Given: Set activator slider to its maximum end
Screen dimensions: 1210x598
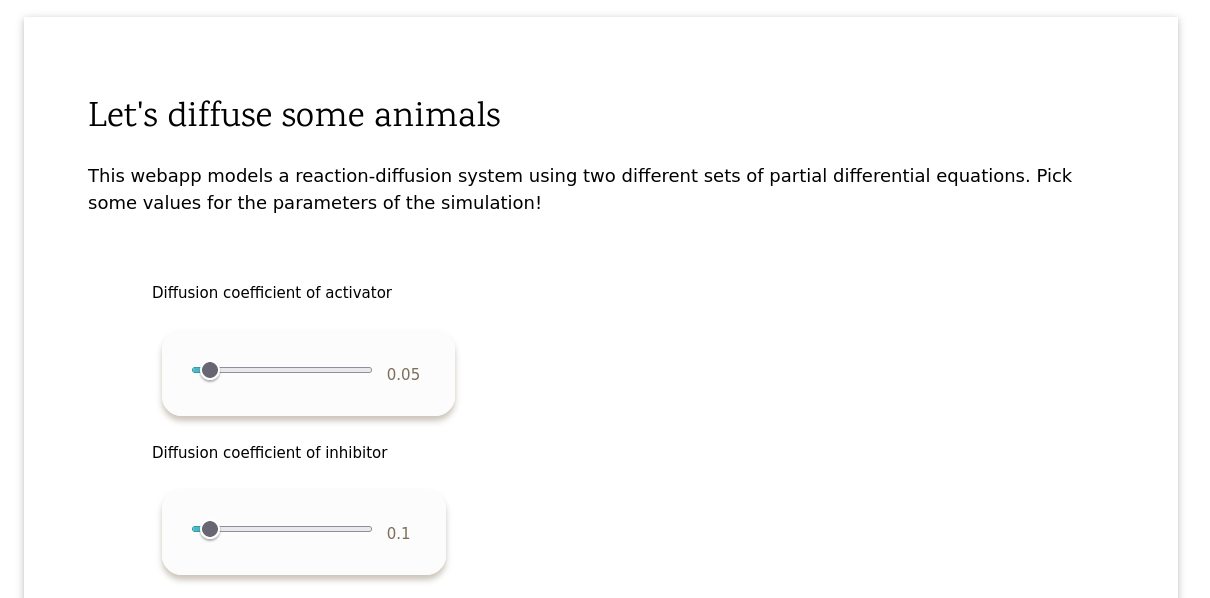Looking at the screenshot, I should point(371,371).
